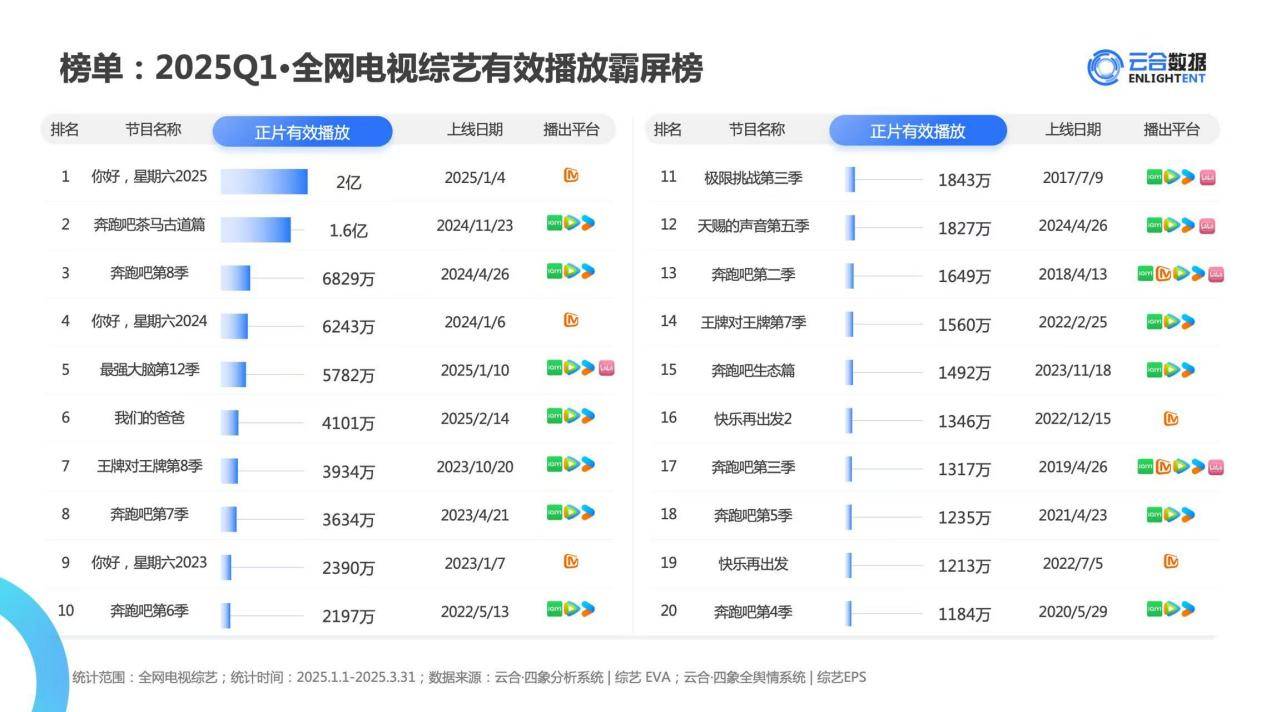Click the playback bar for 你好，星期六2025

point(264,181)
